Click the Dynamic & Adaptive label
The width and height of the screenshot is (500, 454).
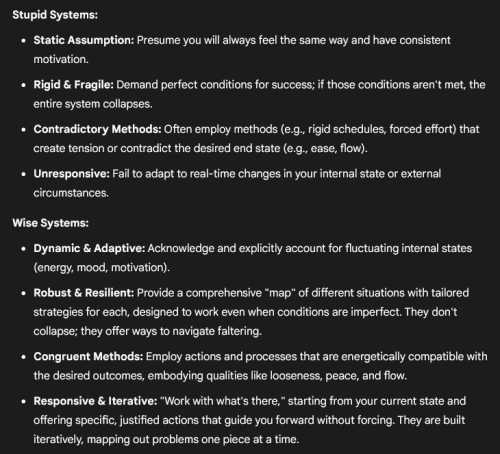89,248
